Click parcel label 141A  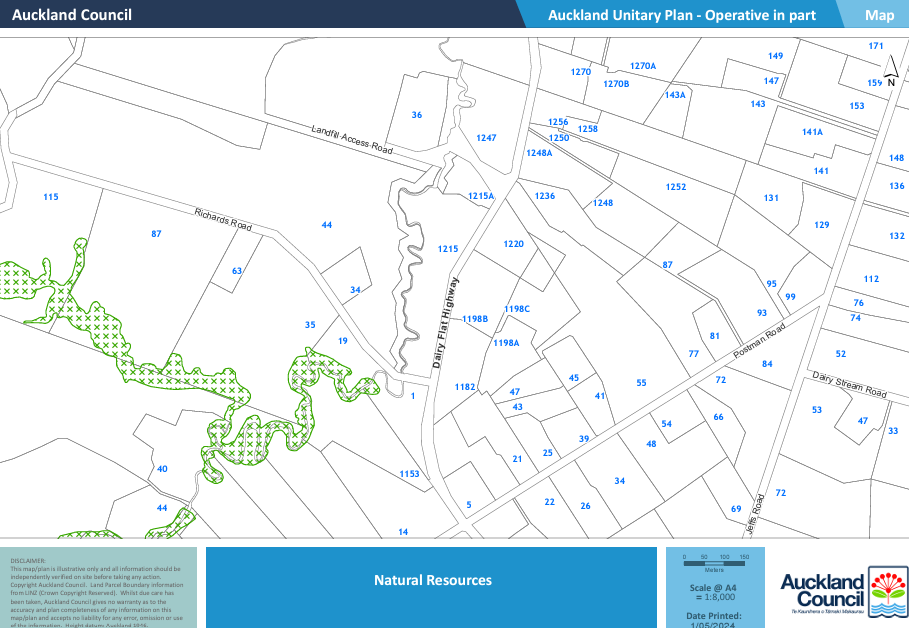pyautogui.click(x=812, y=132)
